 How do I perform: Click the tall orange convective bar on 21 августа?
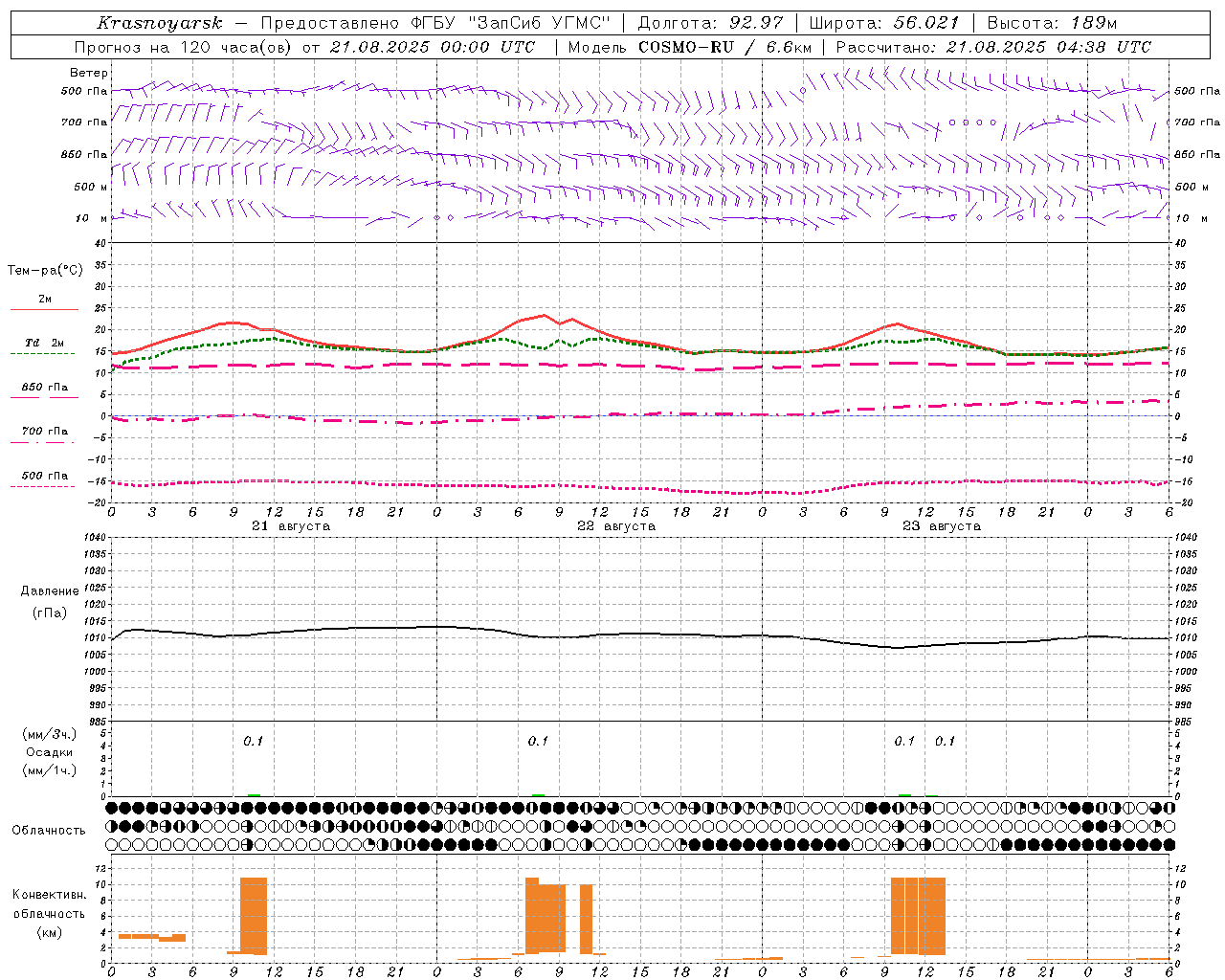(254, 916)
